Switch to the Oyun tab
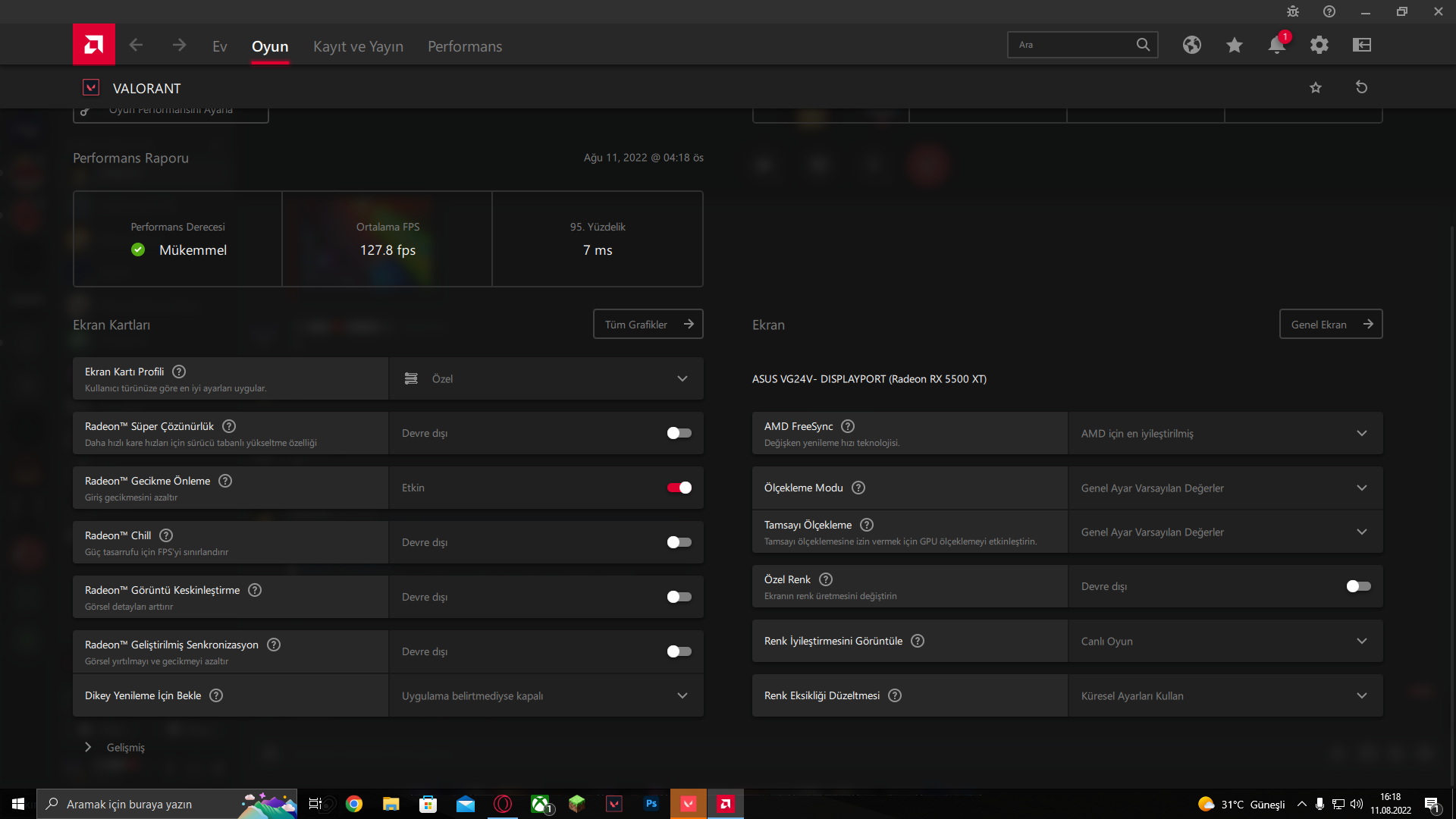 pos(270,46)
